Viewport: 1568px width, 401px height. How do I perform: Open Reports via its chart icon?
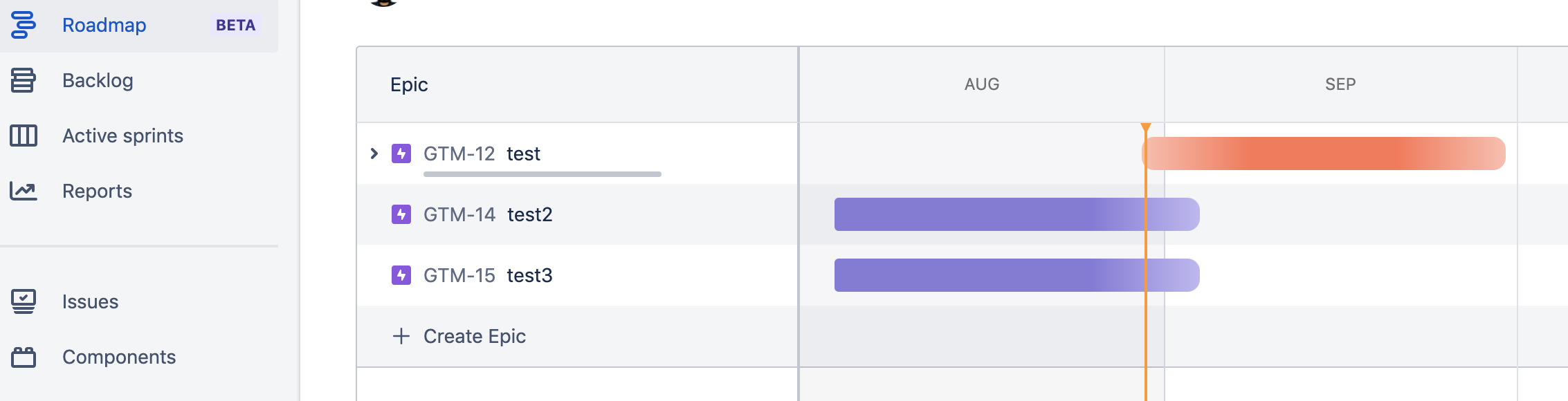23,191
